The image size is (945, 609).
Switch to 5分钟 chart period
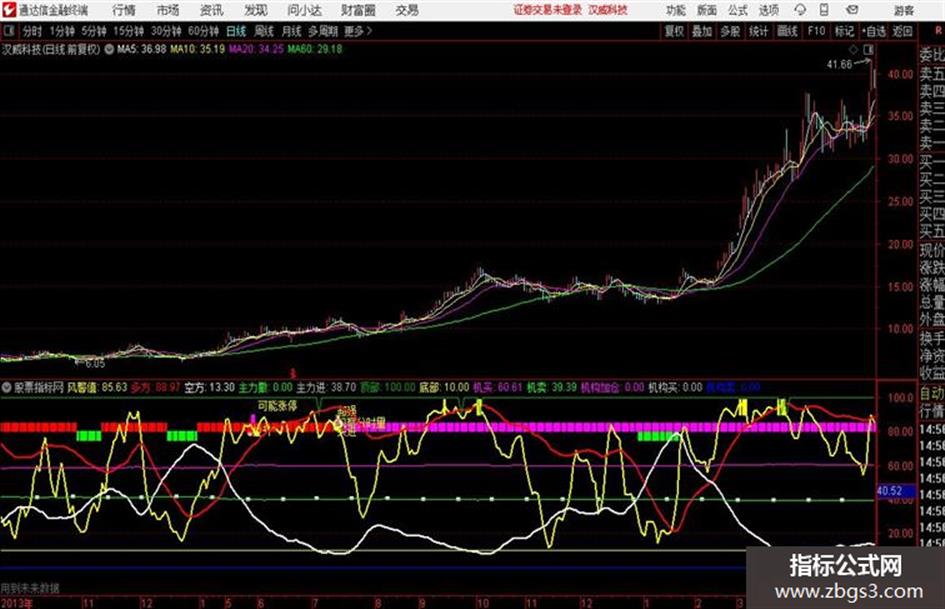(94, 31)
